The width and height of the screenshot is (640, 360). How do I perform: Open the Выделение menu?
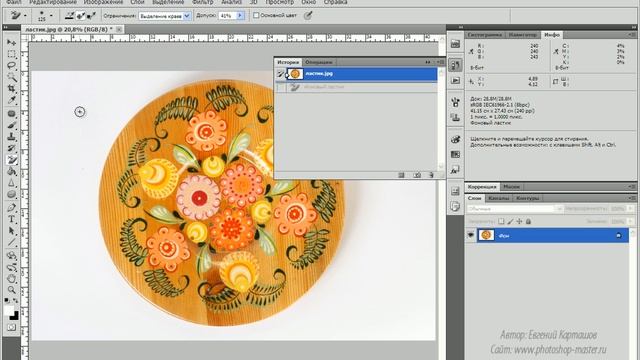coord(168,2)
